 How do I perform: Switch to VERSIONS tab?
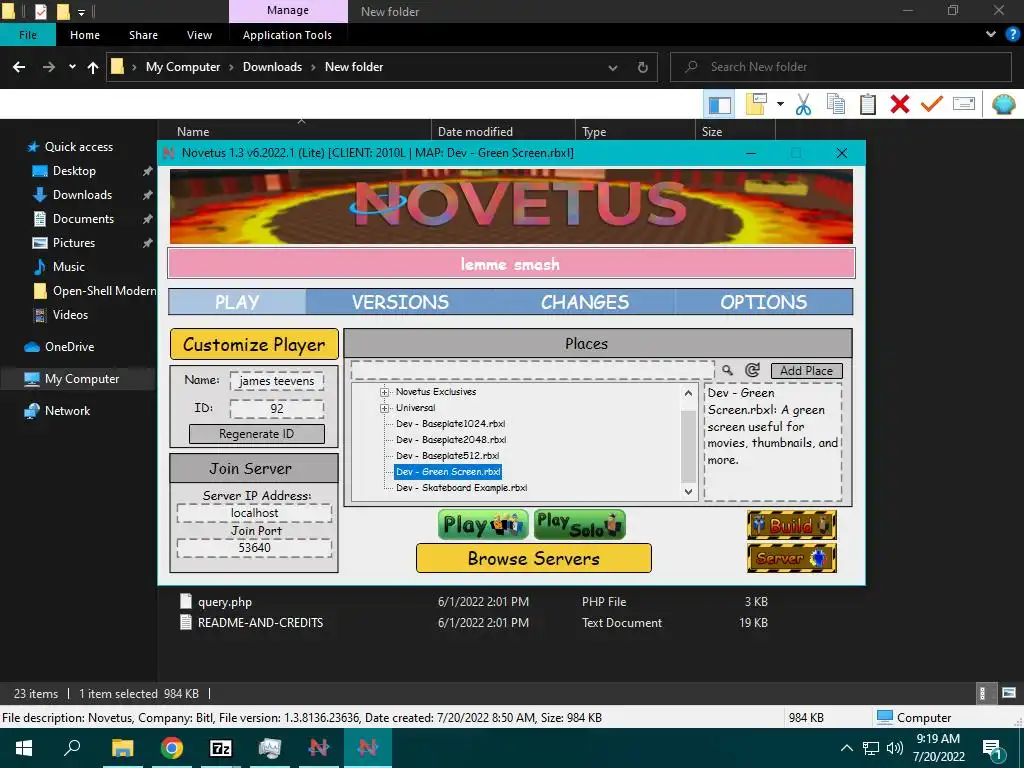pos(400,302)
